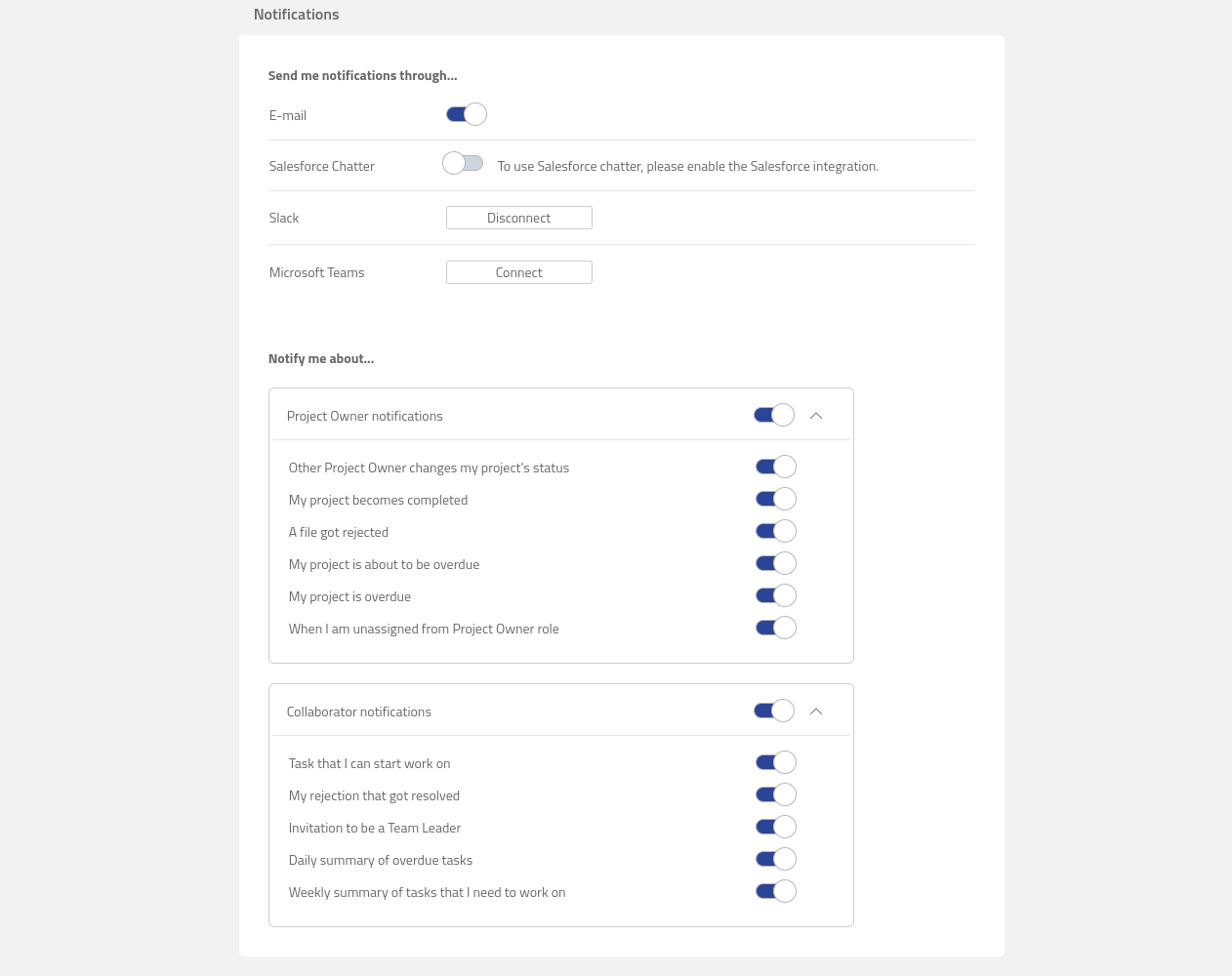The width and height of the screenshot is (1232, 976).
Task: Turn off 'My project is overdue' notification
Action: click(x=775, y=595)
